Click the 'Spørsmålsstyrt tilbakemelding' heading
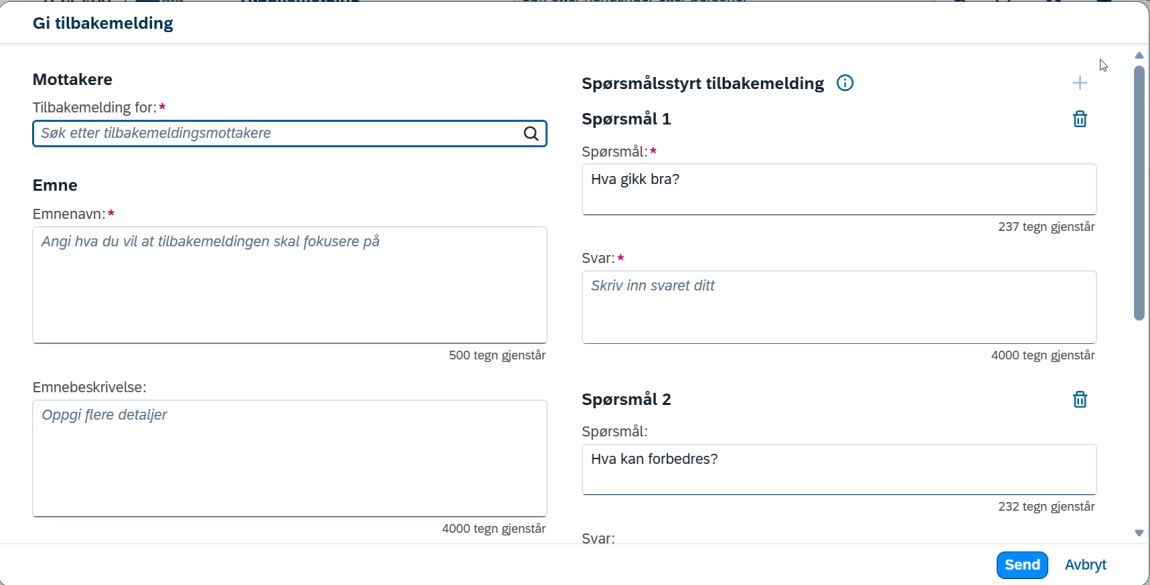 [x=703, y=84]
